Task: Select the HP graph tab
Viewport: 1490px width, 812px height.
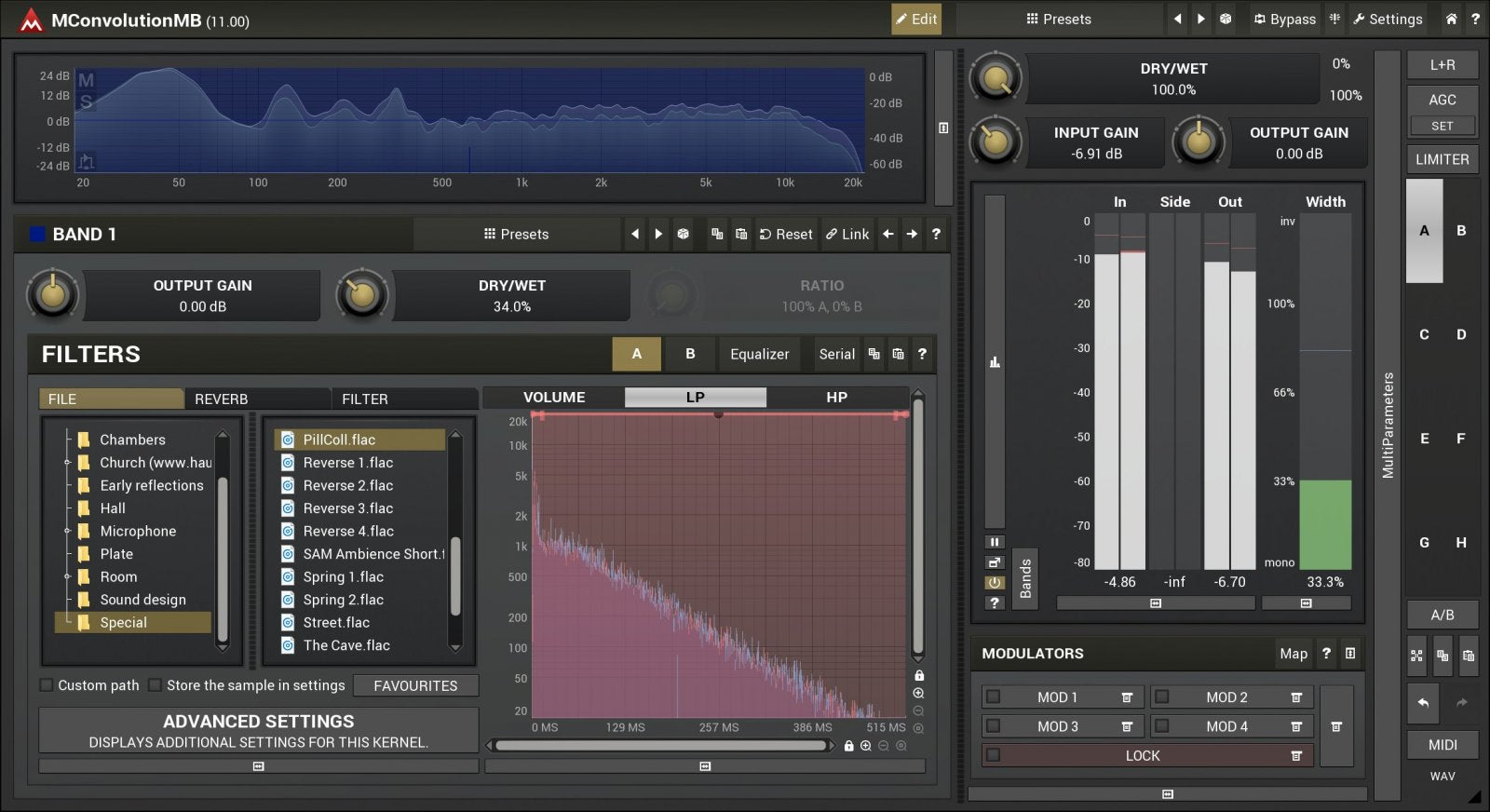Action: [x=836, y=398]
